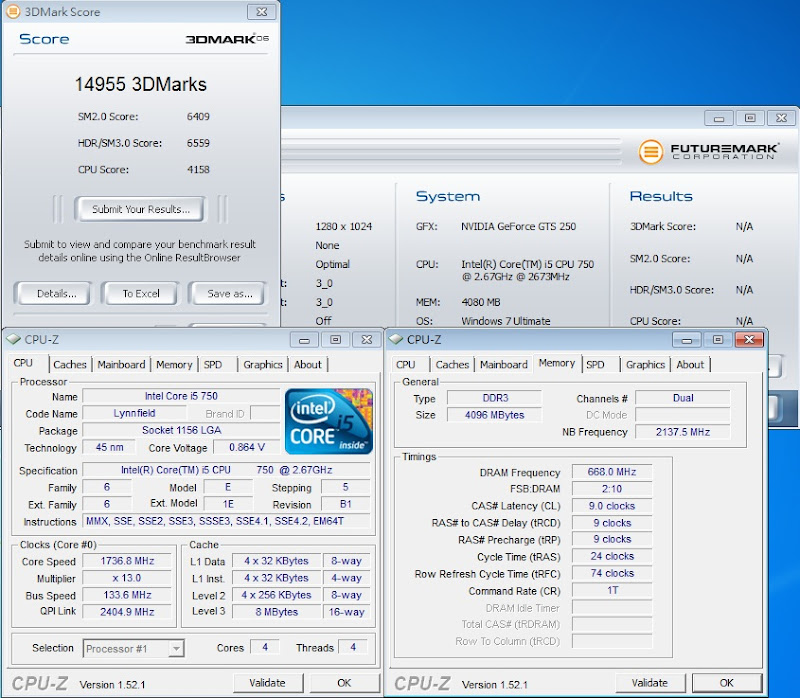The image size is (800, 698).
Task: Open Mainboard tab in right CPU-Z window
Action: (x=504, y=364)
